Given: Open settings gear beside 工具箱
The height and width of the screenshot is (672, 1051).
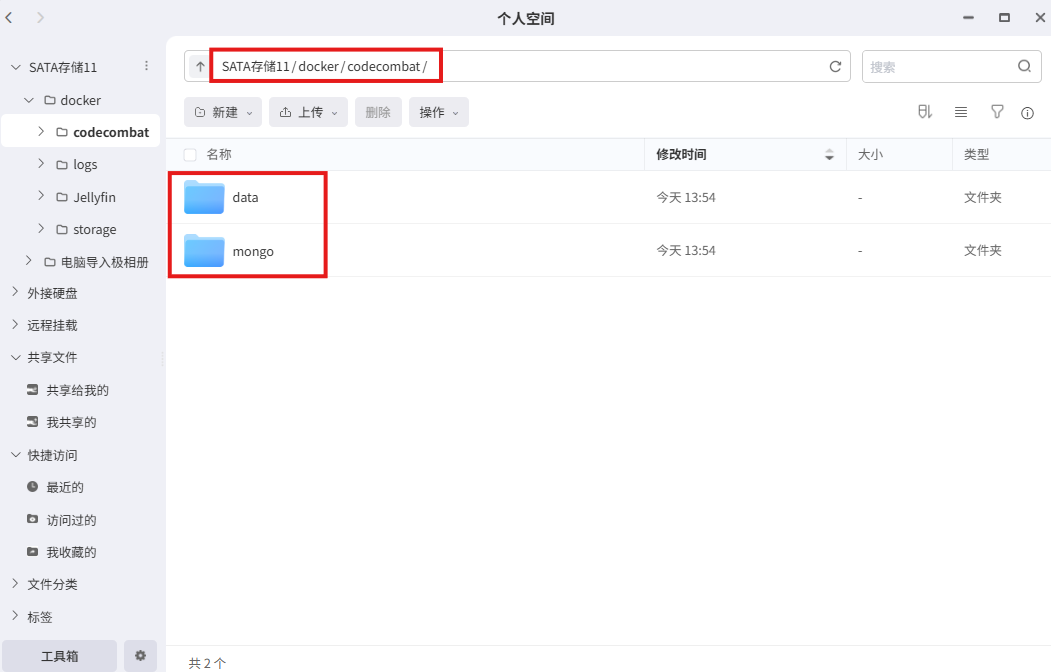Looking at the screenshot, I should click(x=140, y=655).
